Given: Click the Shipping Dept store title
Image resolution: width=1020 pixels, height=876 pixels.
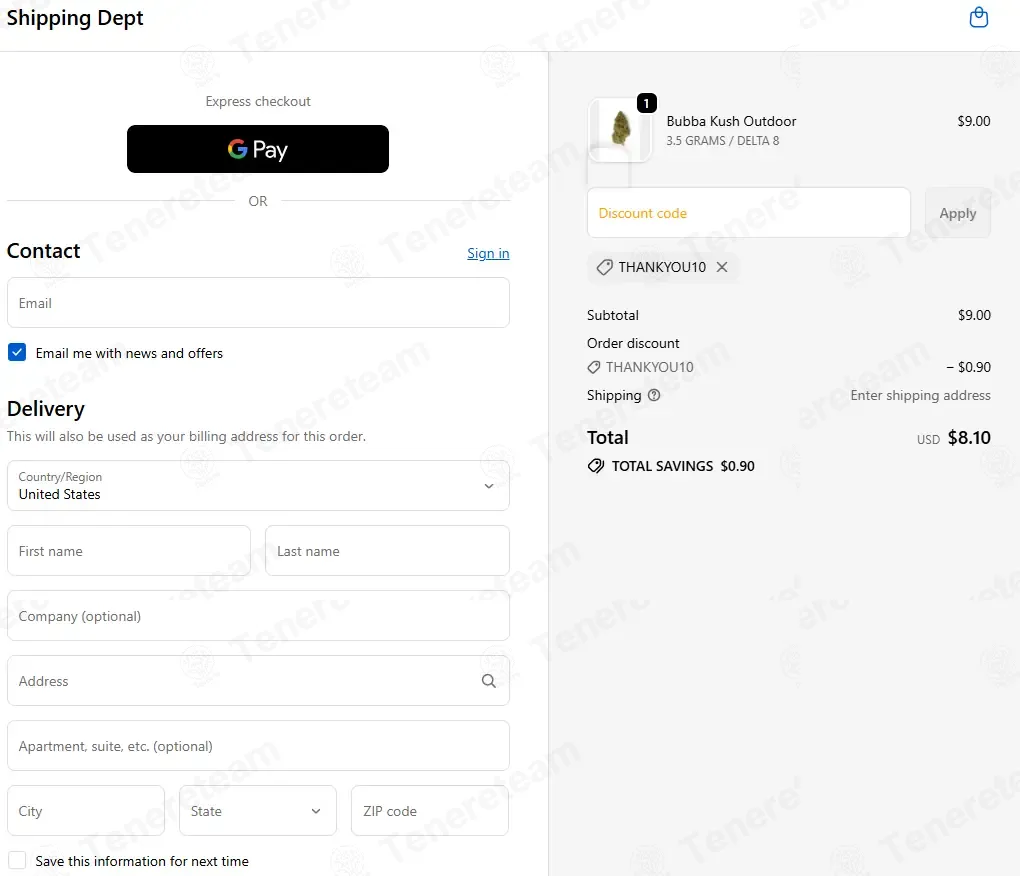Looking at the screenshot, I should tap(75, 18).
